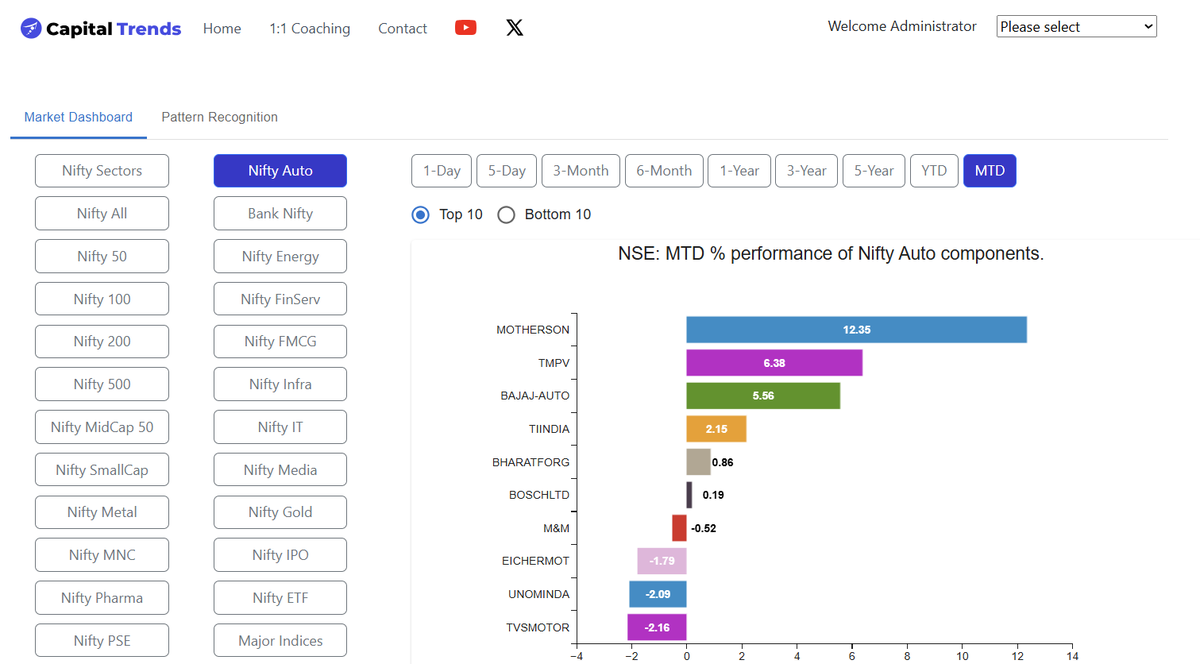This screenshot has height=664, width=1200.
Task: Select the Nifty ETF button
Action: [x=280, y=598]
